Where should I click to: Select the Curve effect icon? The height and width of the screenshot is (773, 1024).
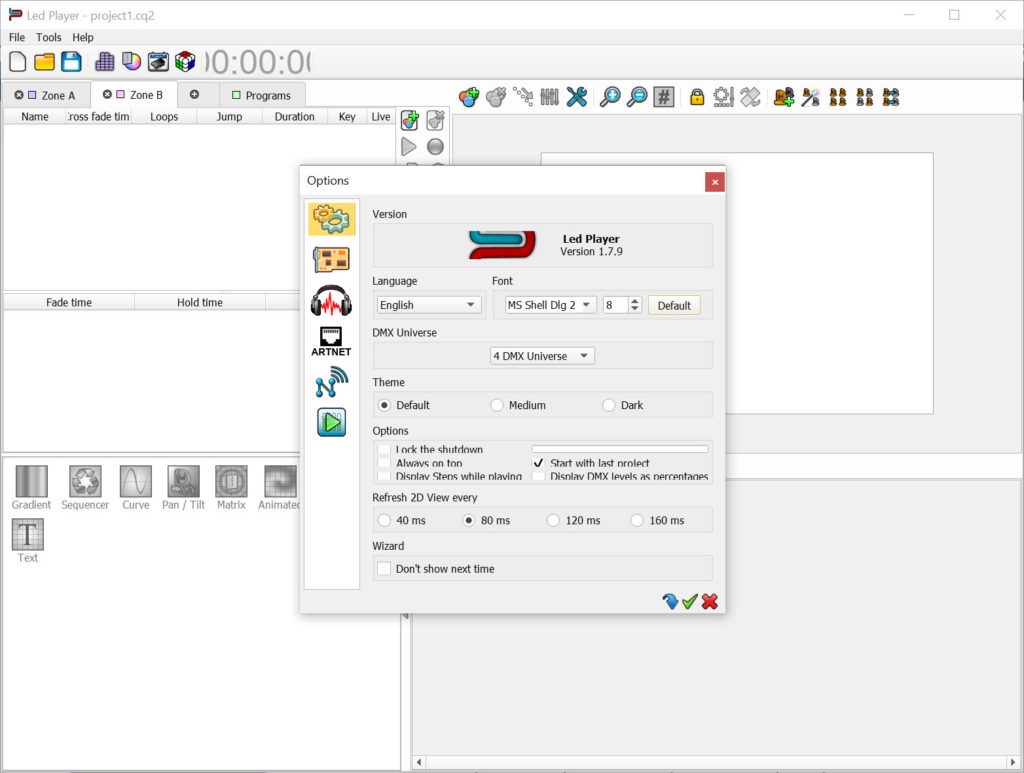coord(136,488)
